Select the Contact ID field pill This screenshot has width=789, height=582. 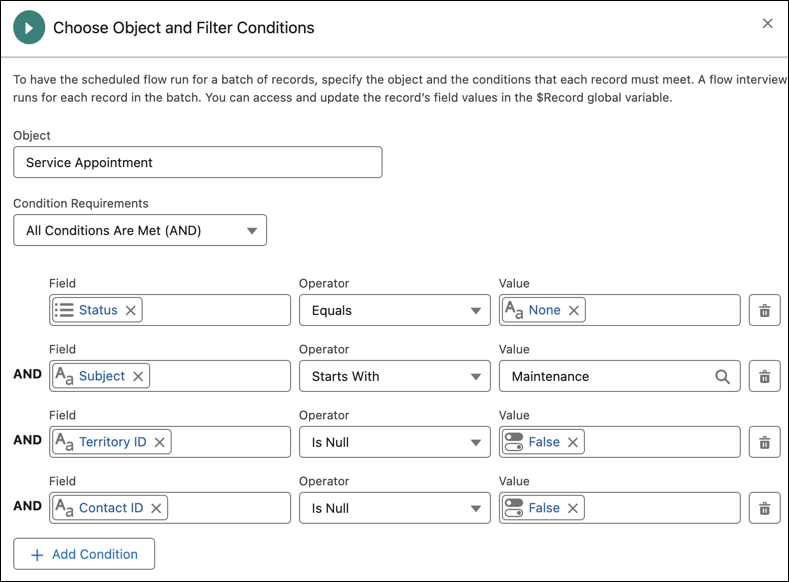point(110,508)
